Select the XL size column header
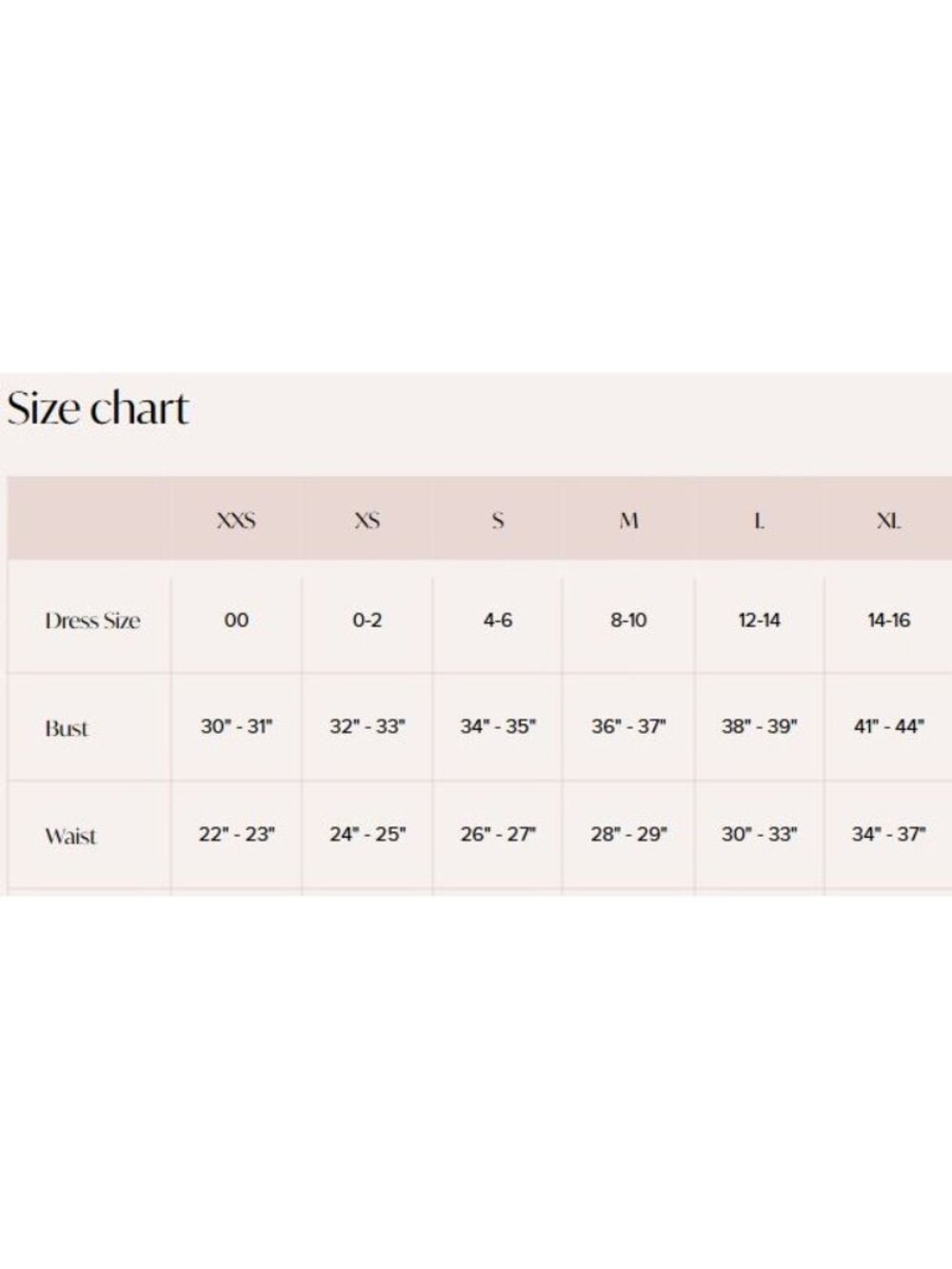952x1269 pixels. pos(888,521)
